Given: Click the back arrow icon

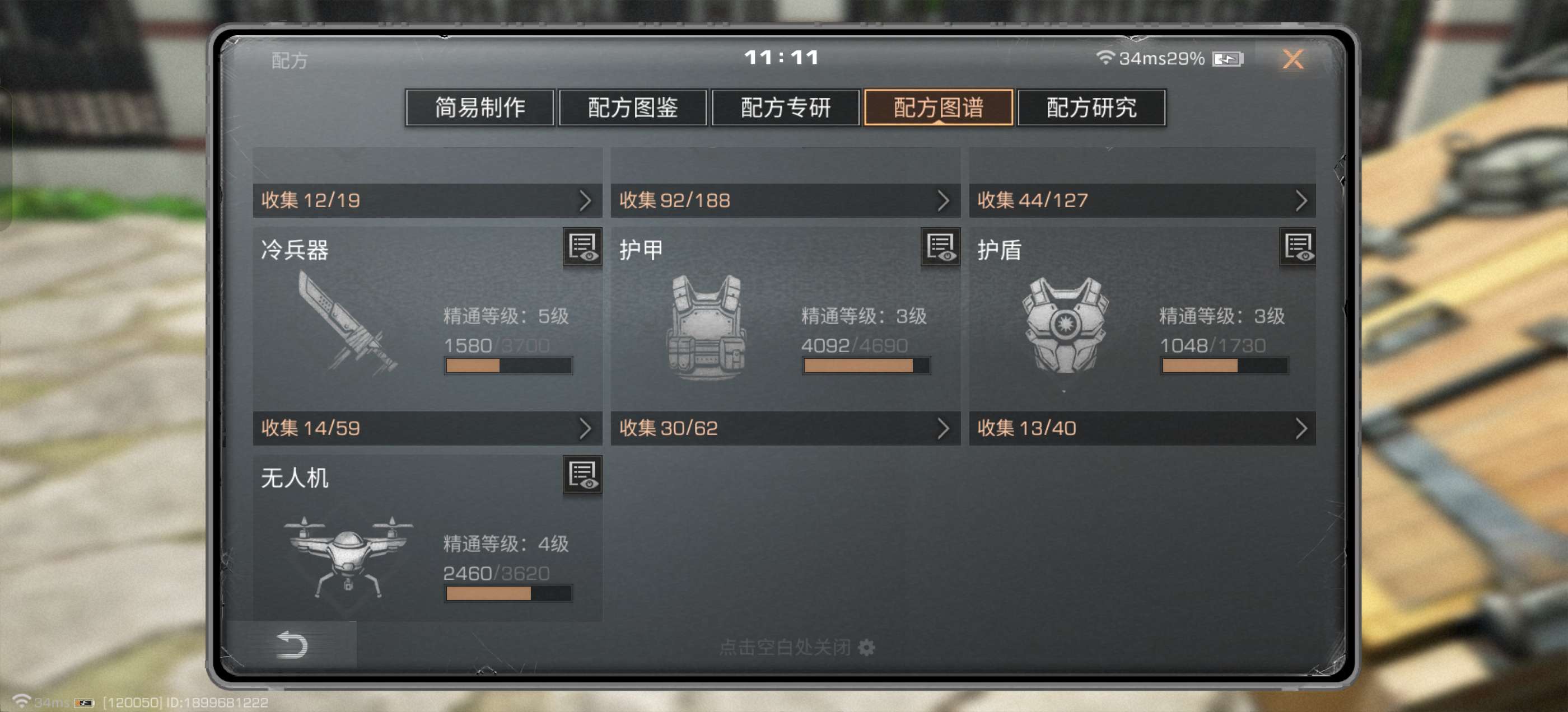Looking at the screenshot, I should (x=292, y=644).
